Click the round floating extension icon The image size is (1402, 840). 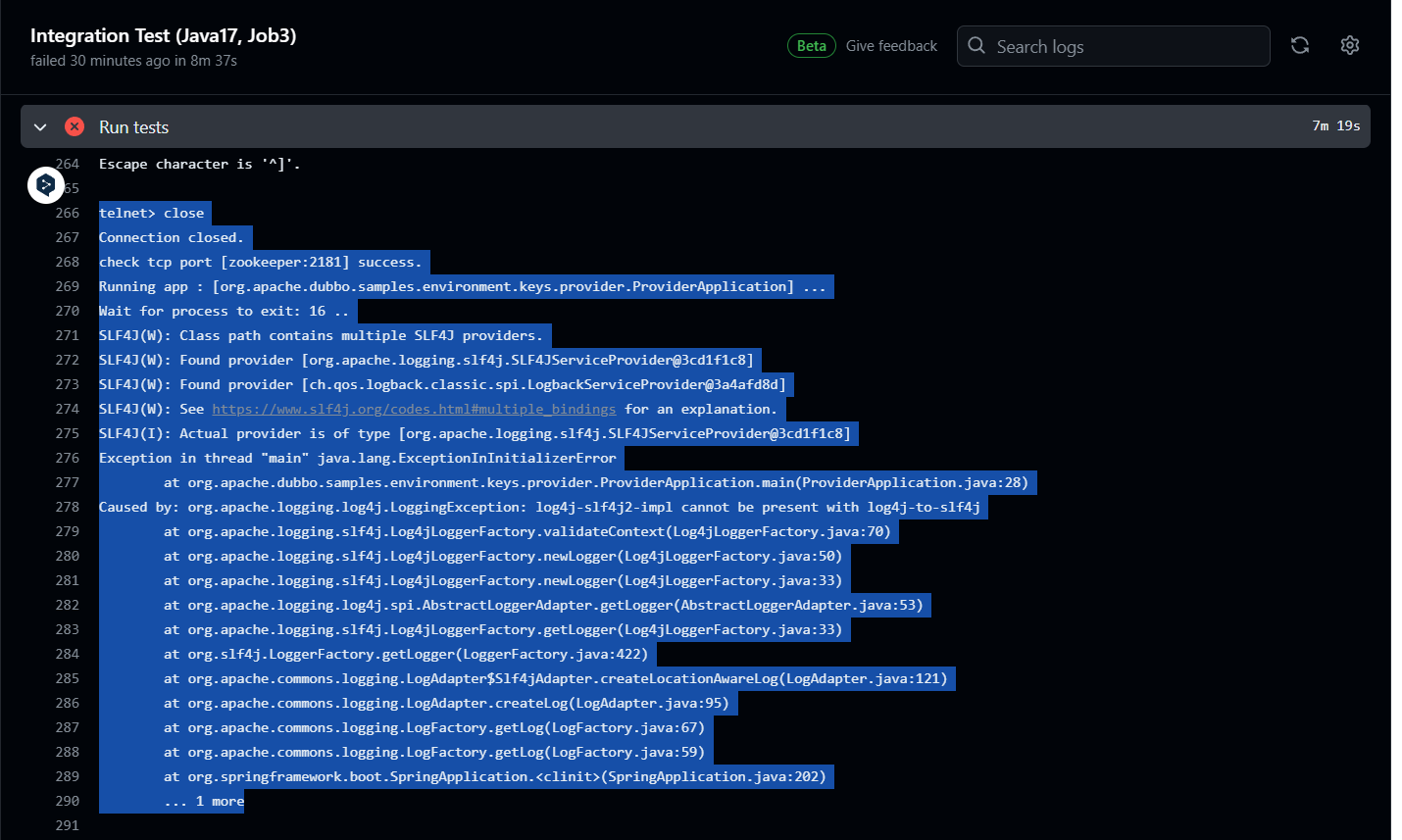[45, 184]
